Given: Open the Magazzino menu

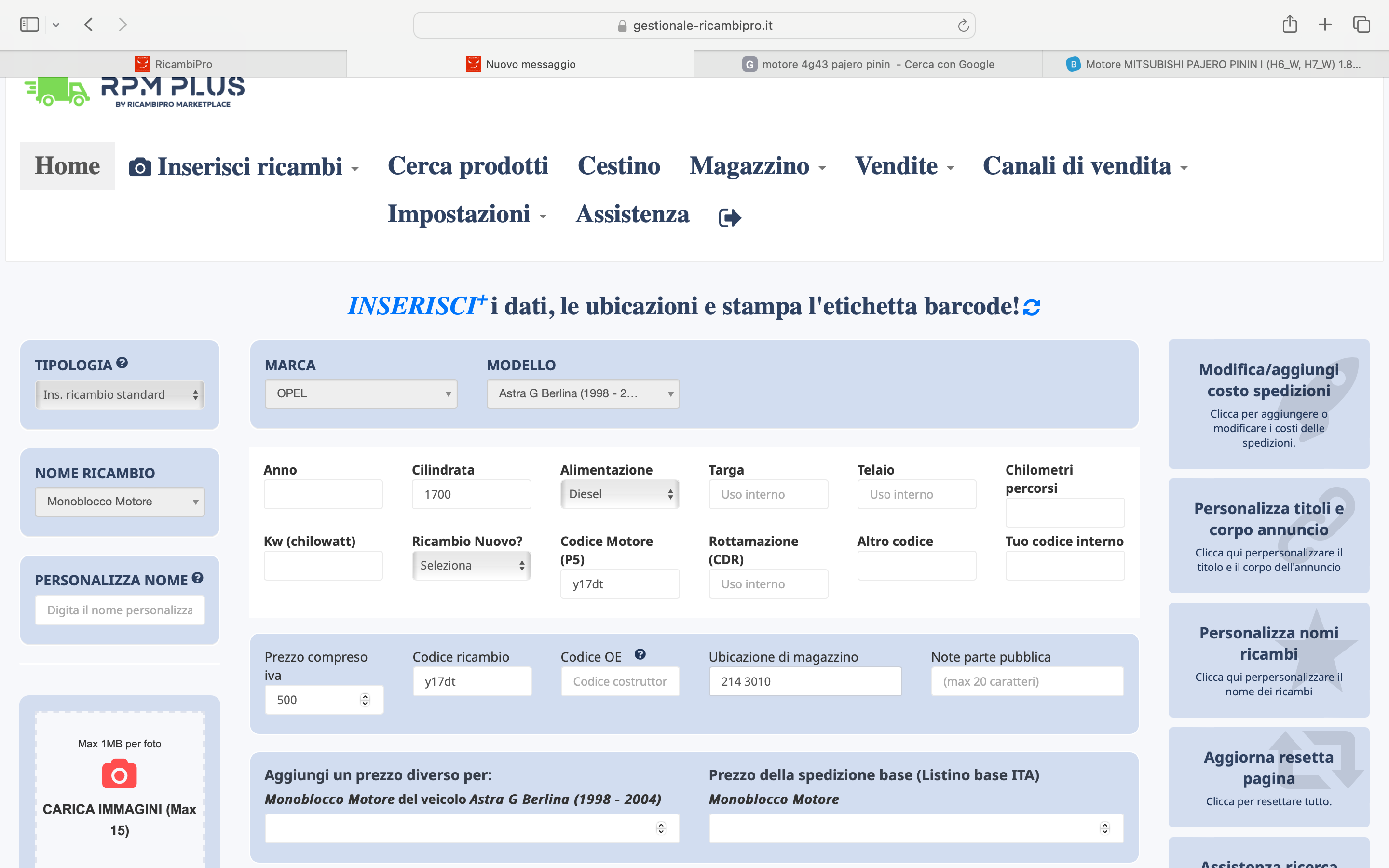Looking at the screenshot, I should (758, 166).
